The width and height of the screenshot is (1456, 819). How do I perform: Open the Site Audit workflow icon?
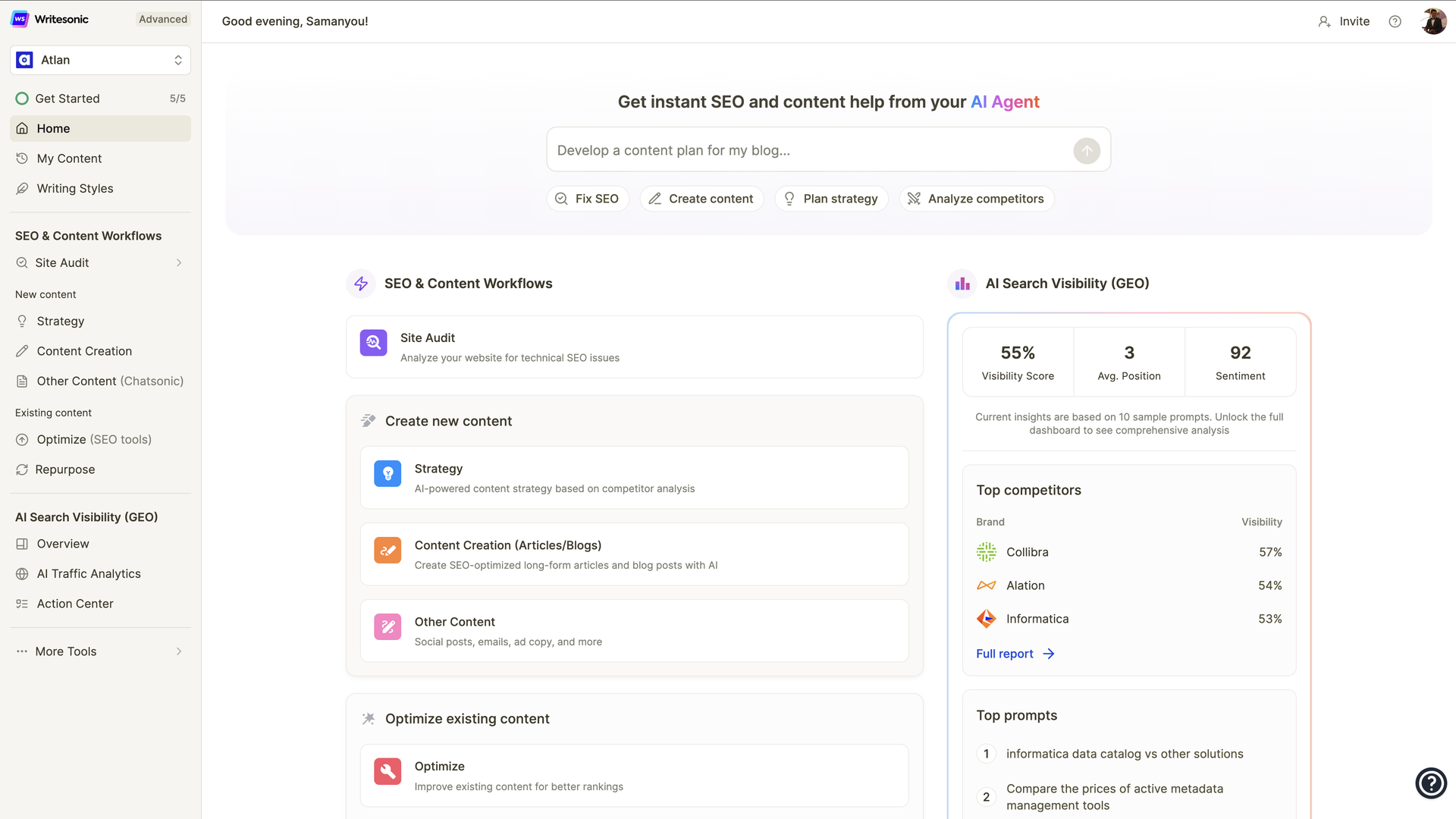click(373, 343)
